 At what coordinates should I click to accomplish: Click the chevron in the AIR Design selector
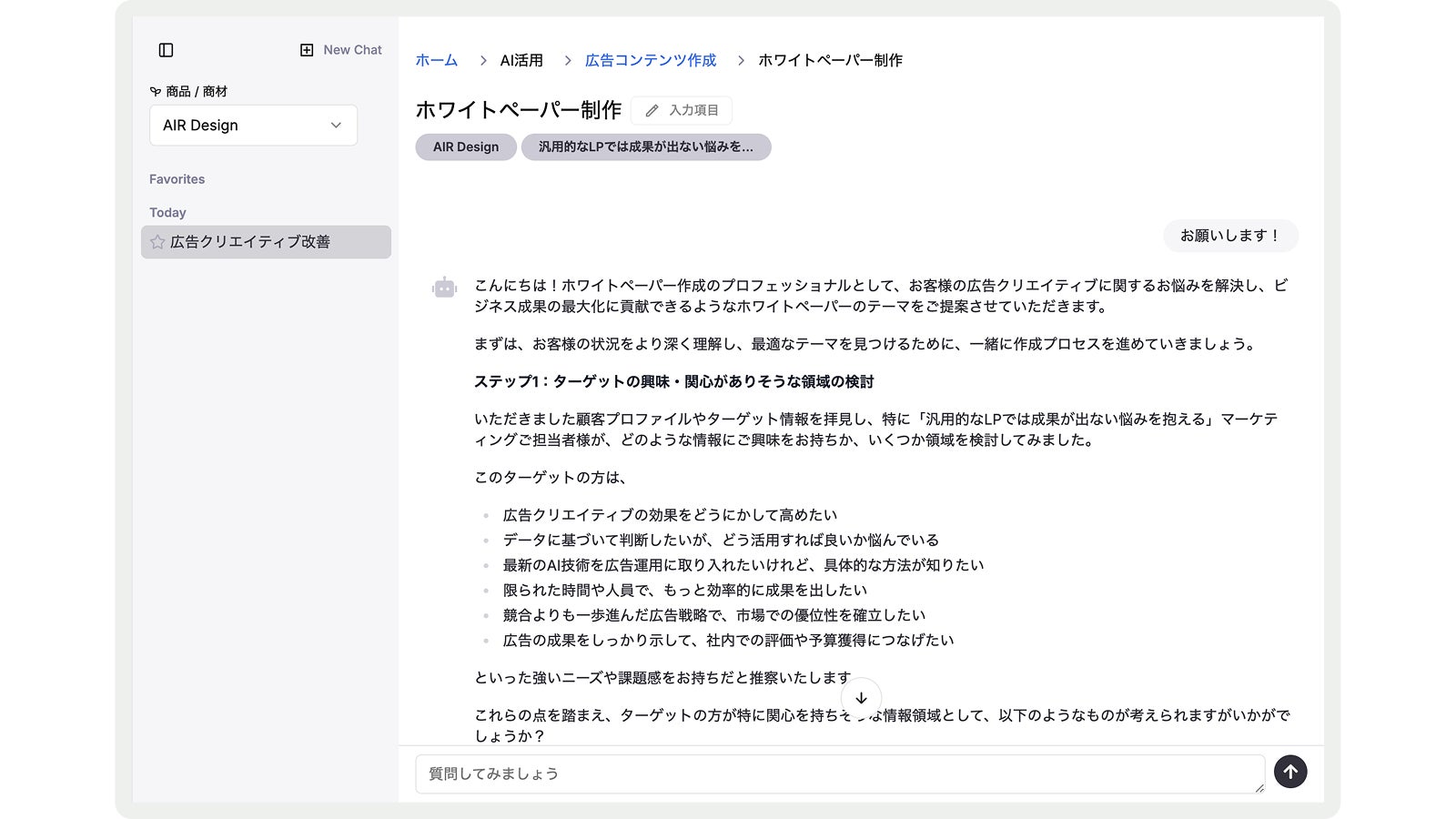pyautogui.click(x=336, y=126)
